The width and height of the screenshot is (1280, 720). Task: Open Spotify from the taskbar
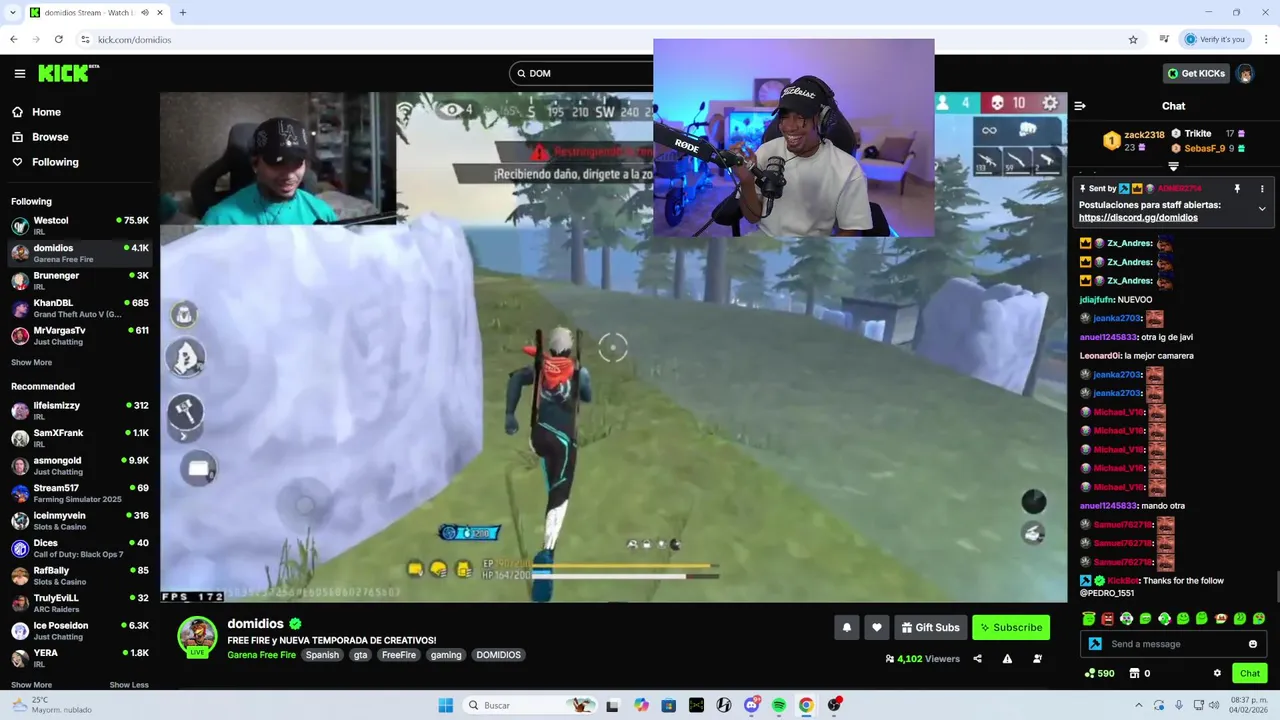pyautogui.click(x=779, y=705)
